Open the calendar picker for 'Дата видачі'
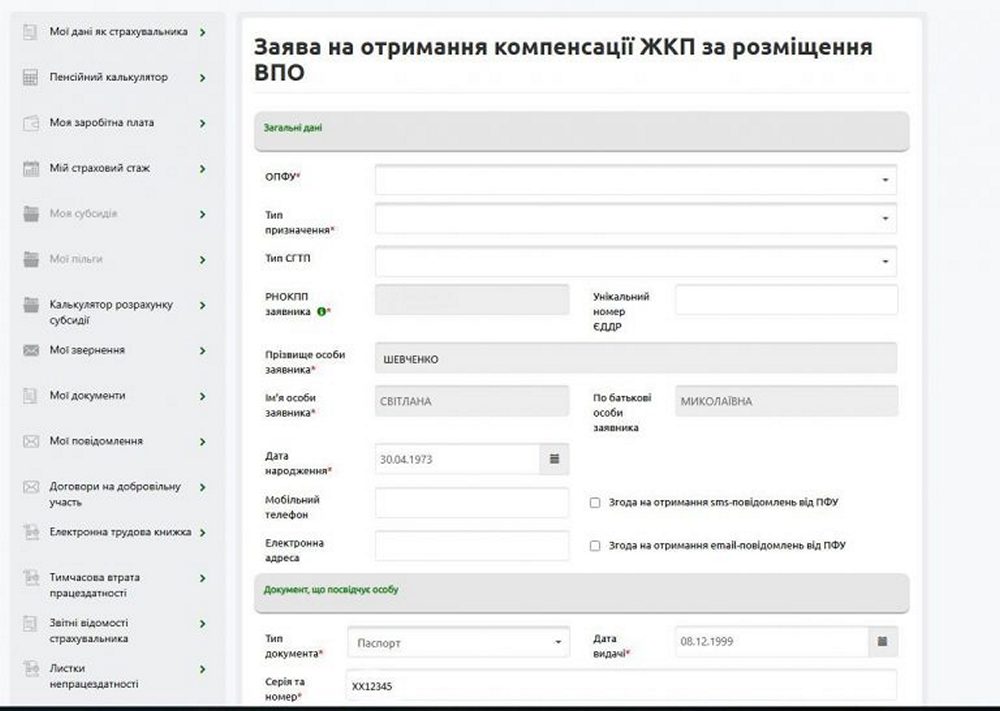 point(883,641)
